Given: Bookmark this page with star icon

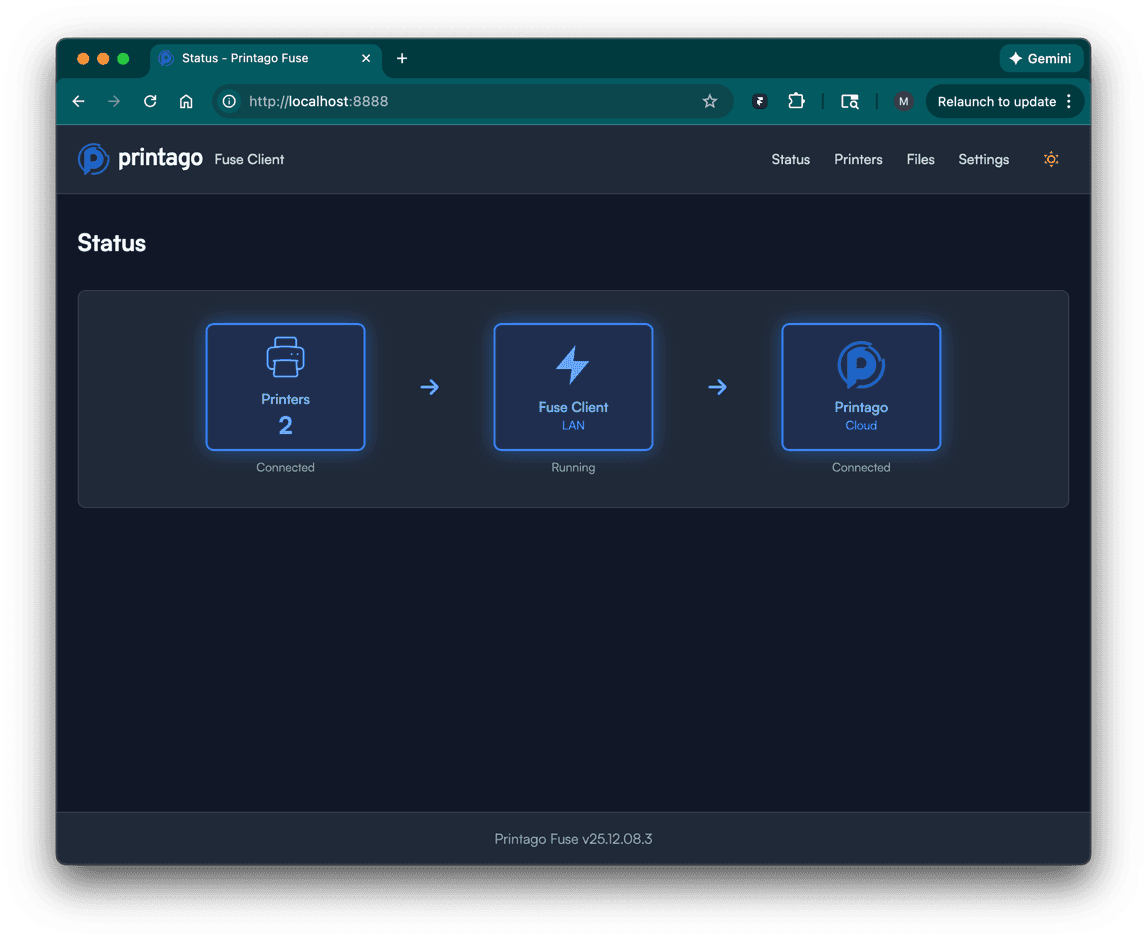Looking at the screenshot, I should (710, 102).
